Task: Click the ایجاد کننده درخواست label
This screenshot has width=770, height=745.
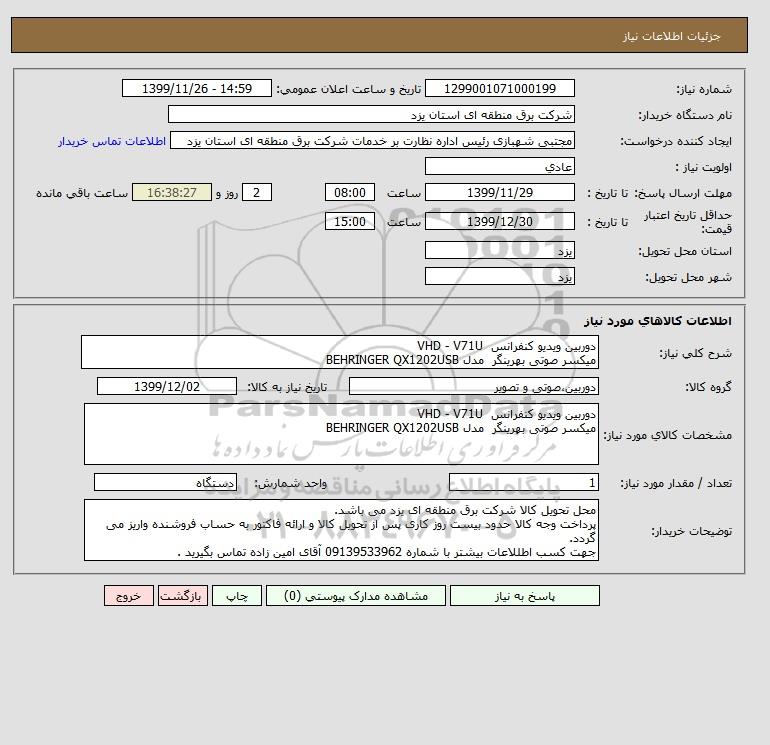Action: click(x=676, y=141)
